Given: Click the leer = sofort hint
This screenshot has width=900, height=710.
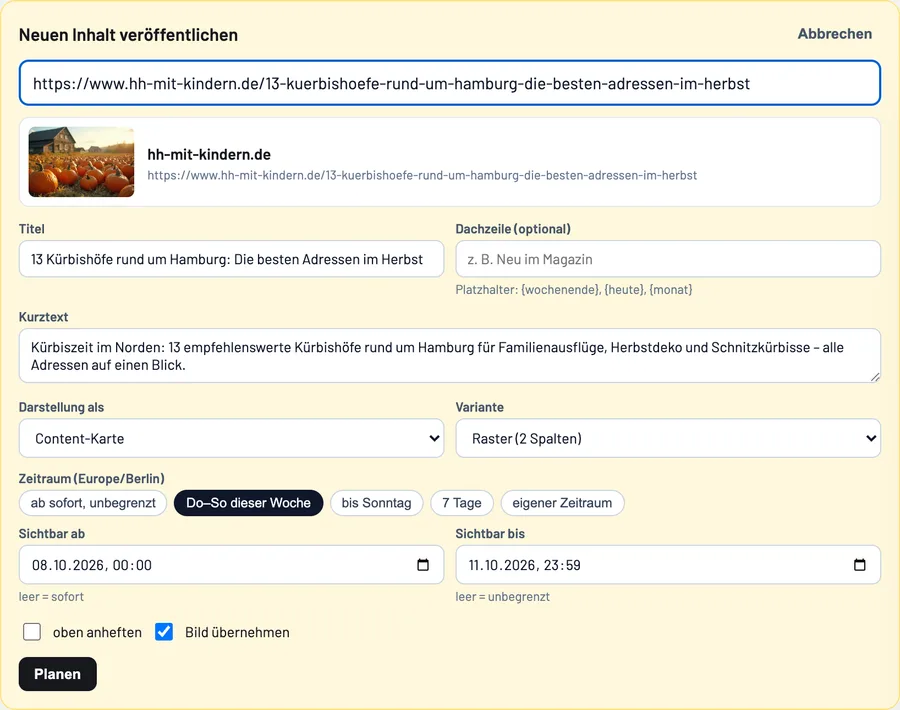Looking at the screenshot, I should click(51, 597).
